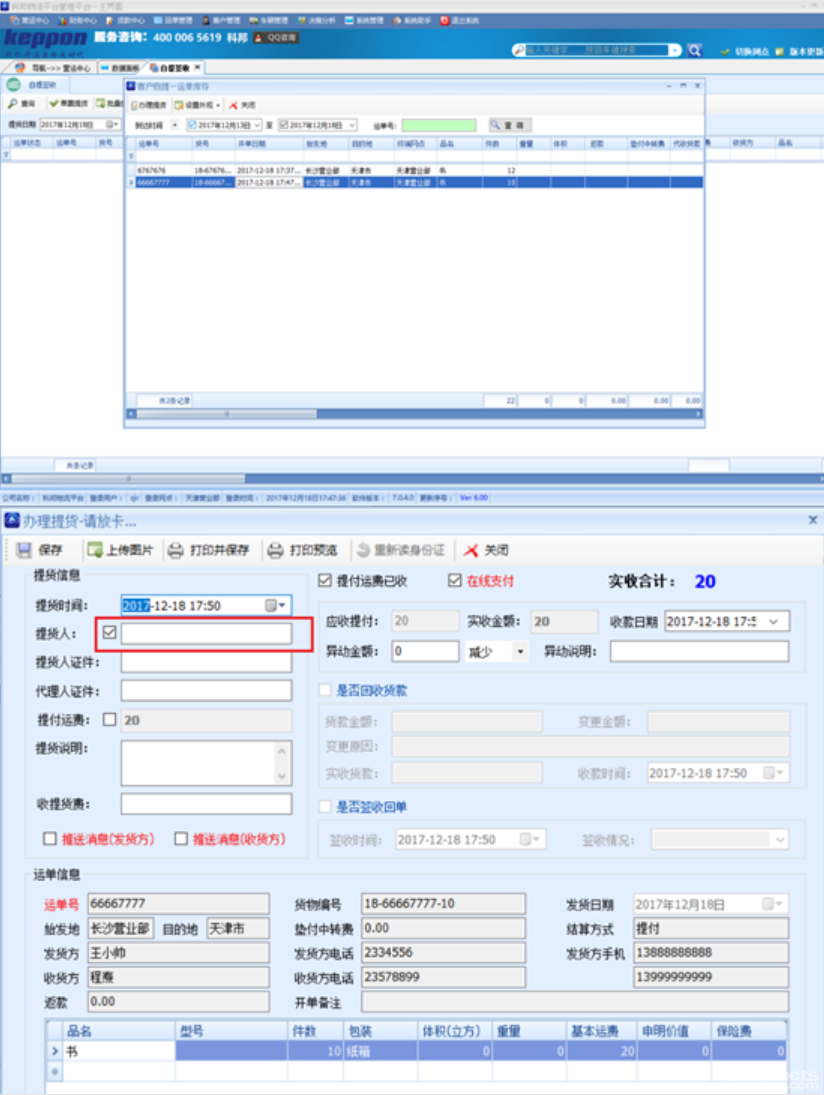Open the 减少 adjustment type dropdown
The height and width of the screenshot is (1095, 824).
(x=520, y=651)
